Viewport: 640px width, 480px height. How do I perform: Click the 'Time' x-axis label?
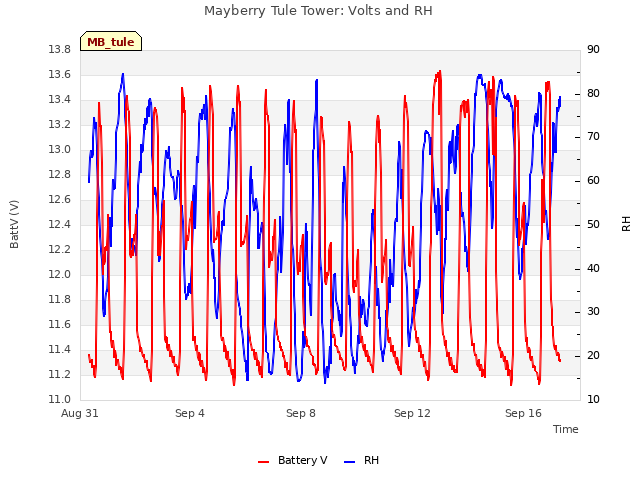point(566,429)
